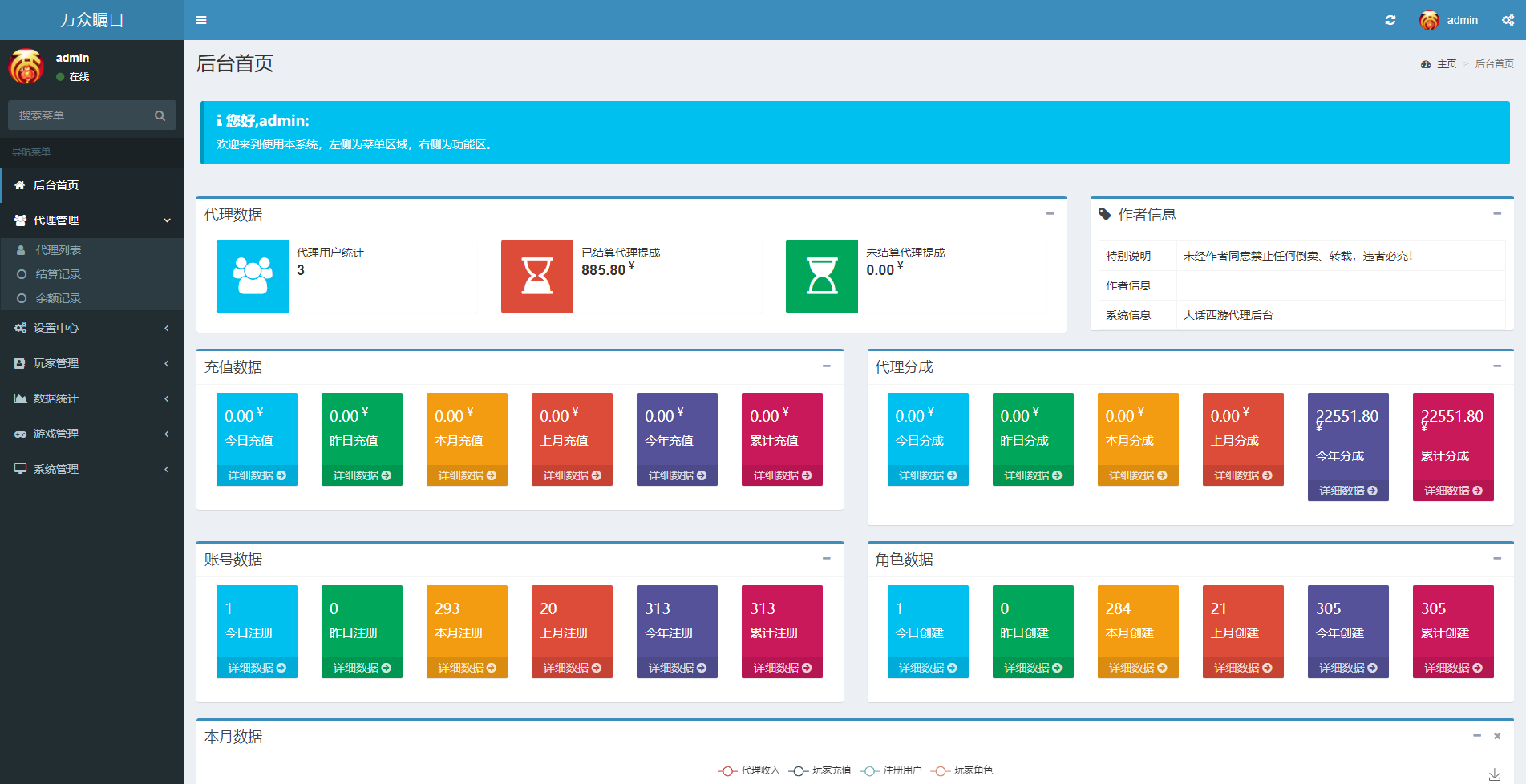Screen dimensions: 1526x784
Task: Click the blue agent users statistics icon
Action: [253, 277]
